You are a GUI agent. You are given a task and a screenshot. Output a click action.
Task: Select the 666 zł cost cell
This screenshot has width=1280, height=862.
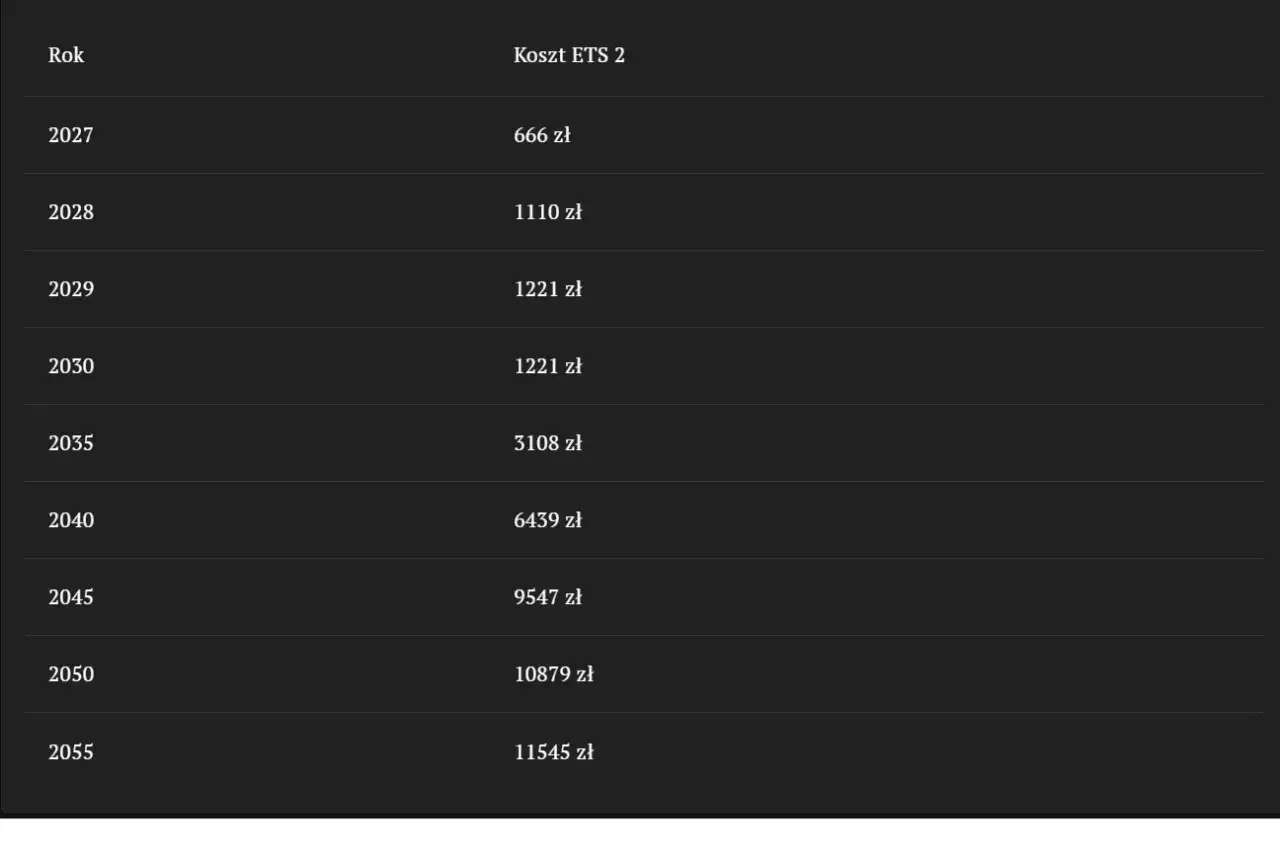pyautogui.click(x=542, y=135)
